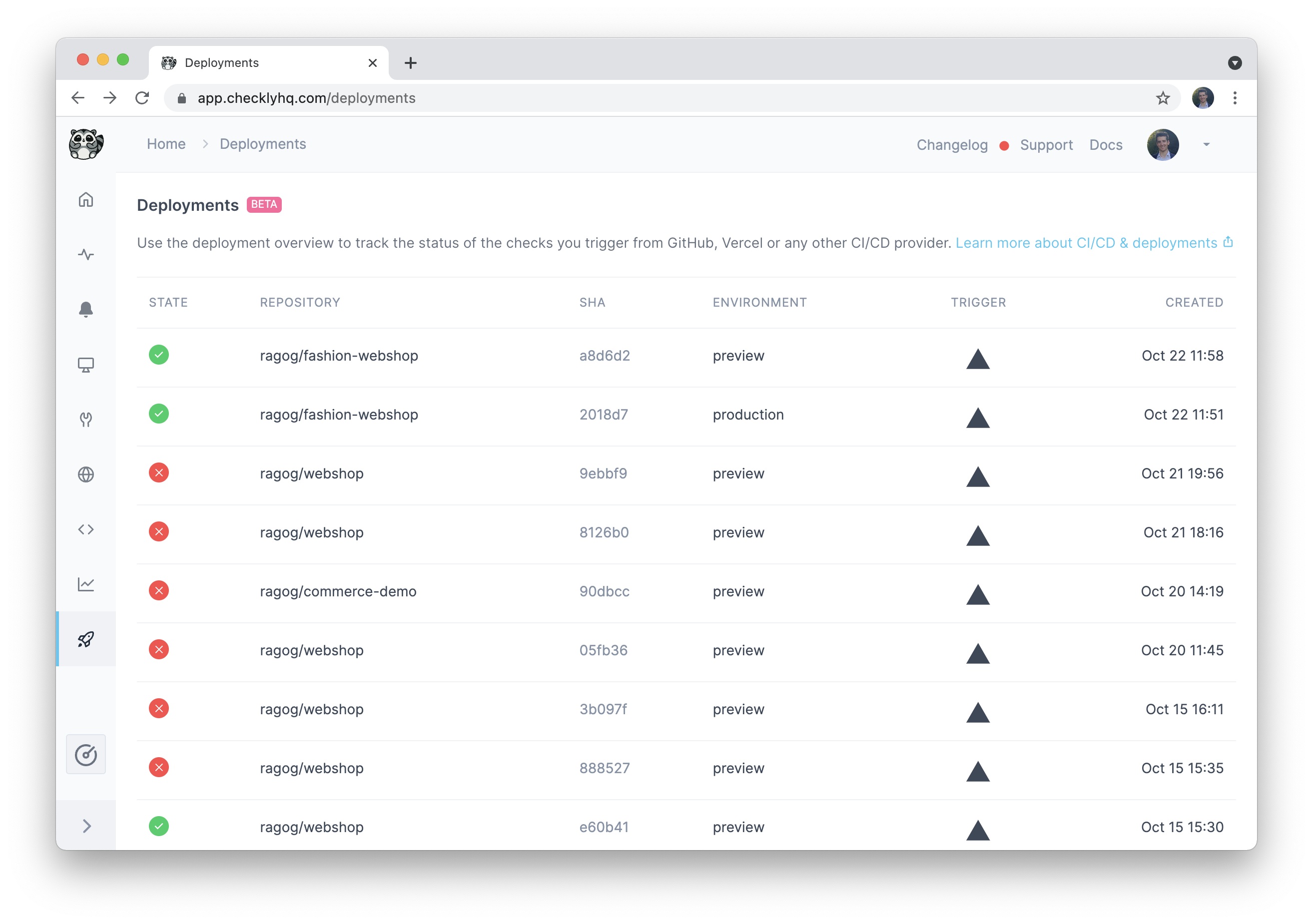Image resolution: width=1313 pixels, height=924 pixels.
Task: Toggle the green success state on ragog/fashion-webshop preview
Action: pyautogui.click(x=159, y=355)
